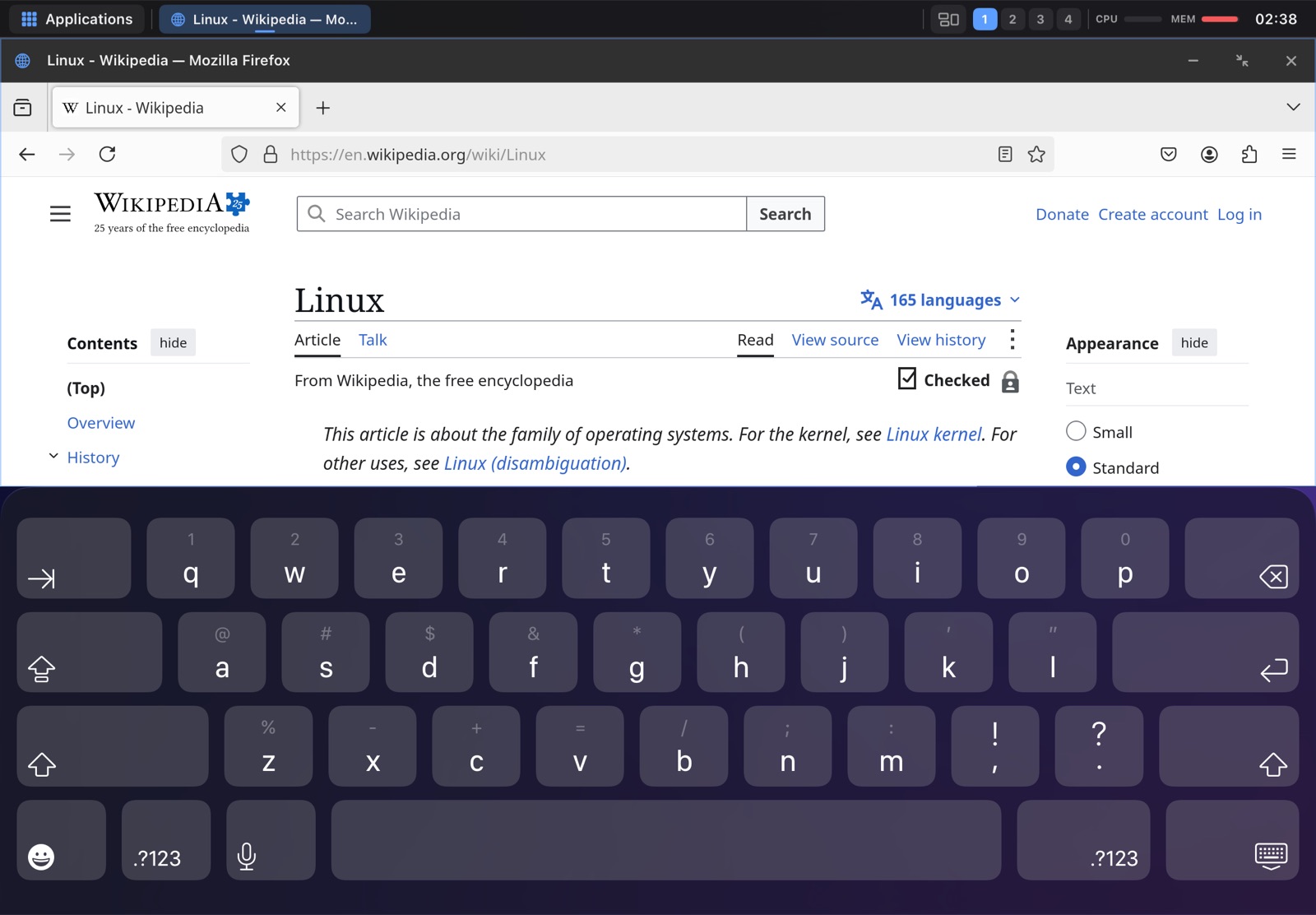The height and width of the screenshot is (915, 1316).
Task: Show tracking protection shield info
Action: pyautogui.click(x=239, y=154)
